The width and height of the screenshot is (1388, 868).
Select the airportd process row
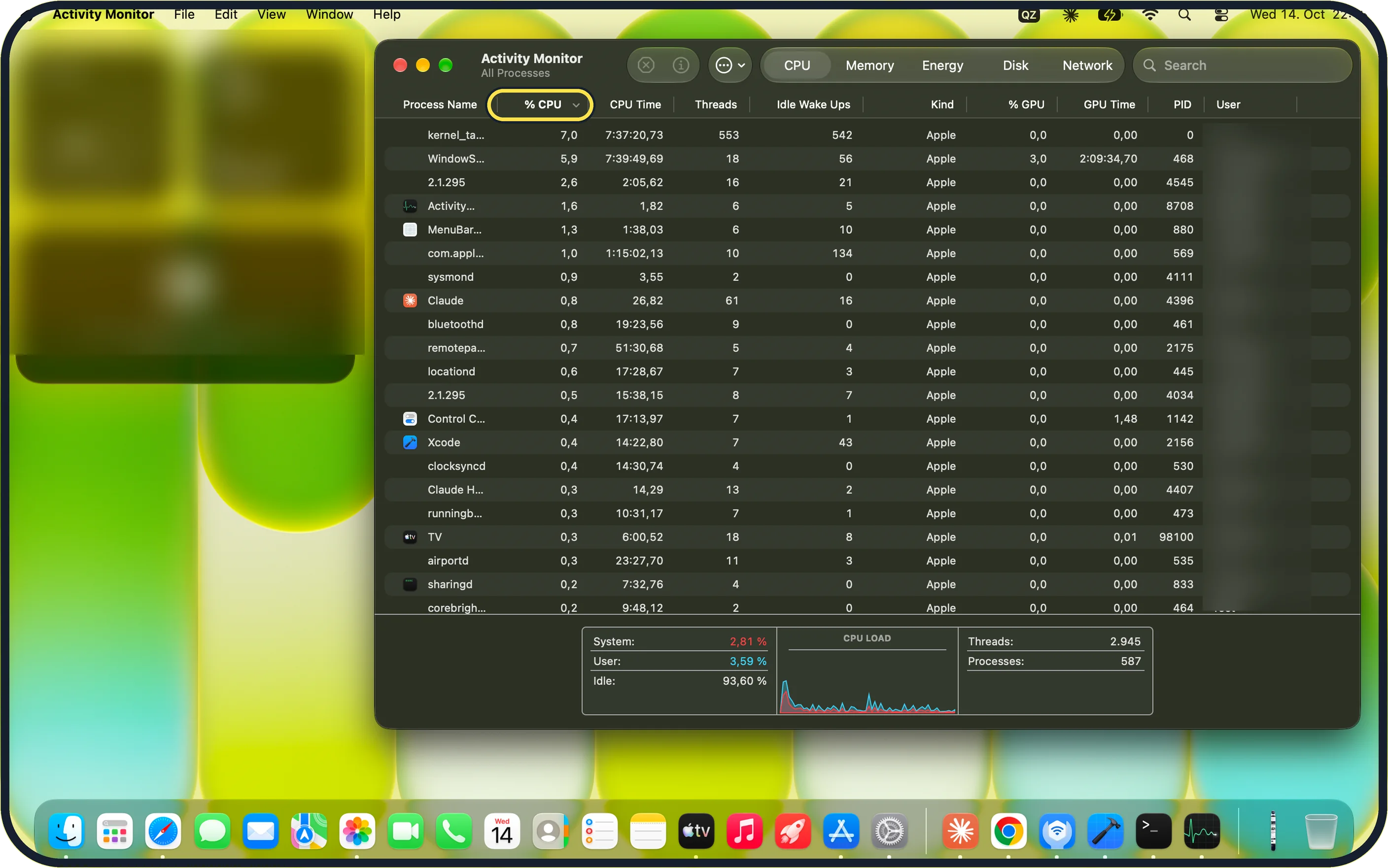[867, 561]
